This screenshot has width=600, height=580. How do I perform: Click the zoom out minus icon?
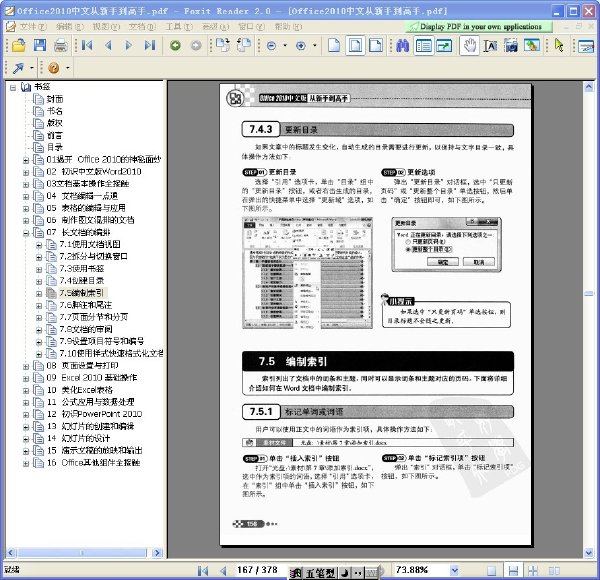tap(271, 46)
